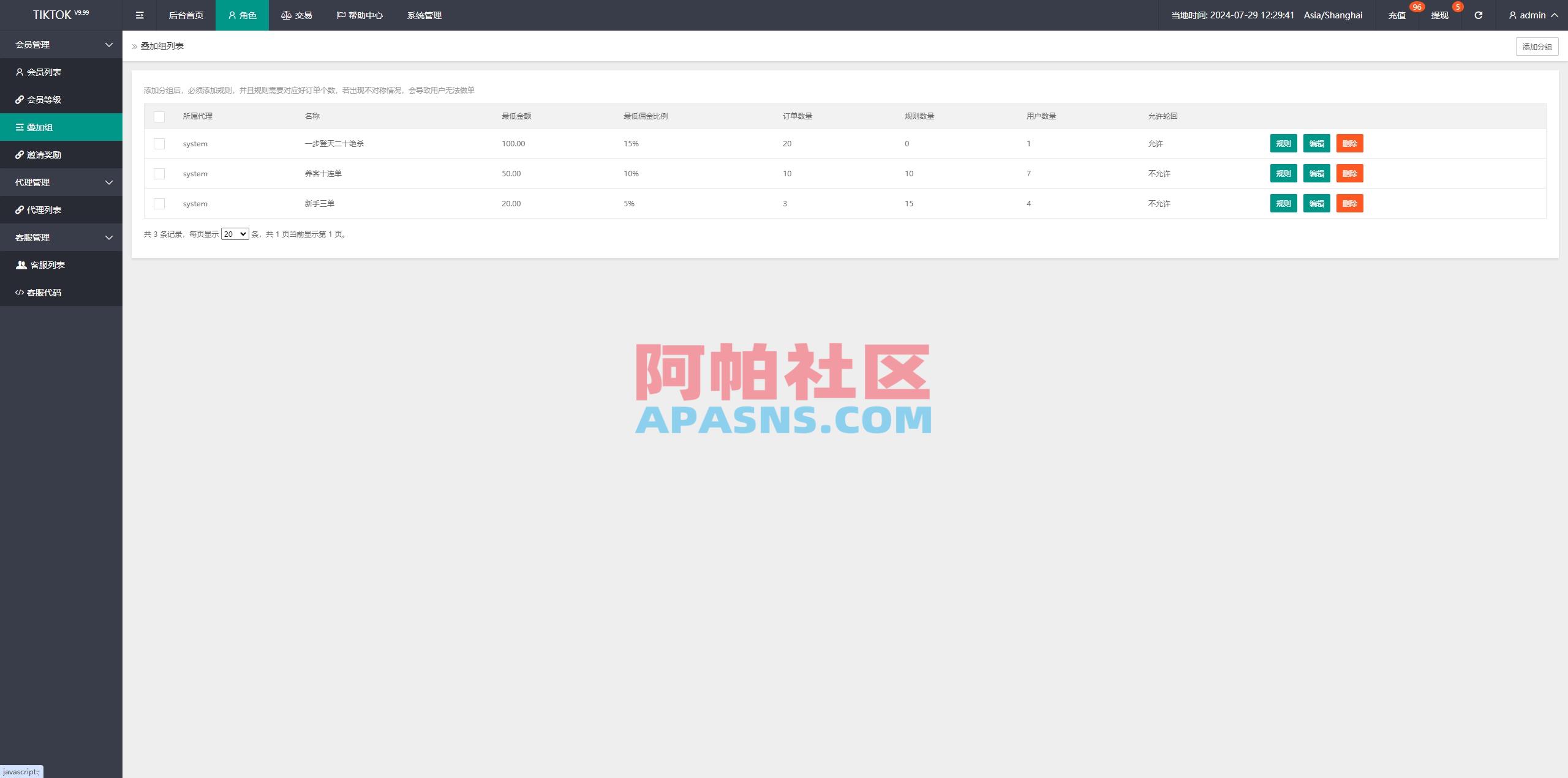
Task: Check the checkbox for 新手三单
Action: coord(159,203)
